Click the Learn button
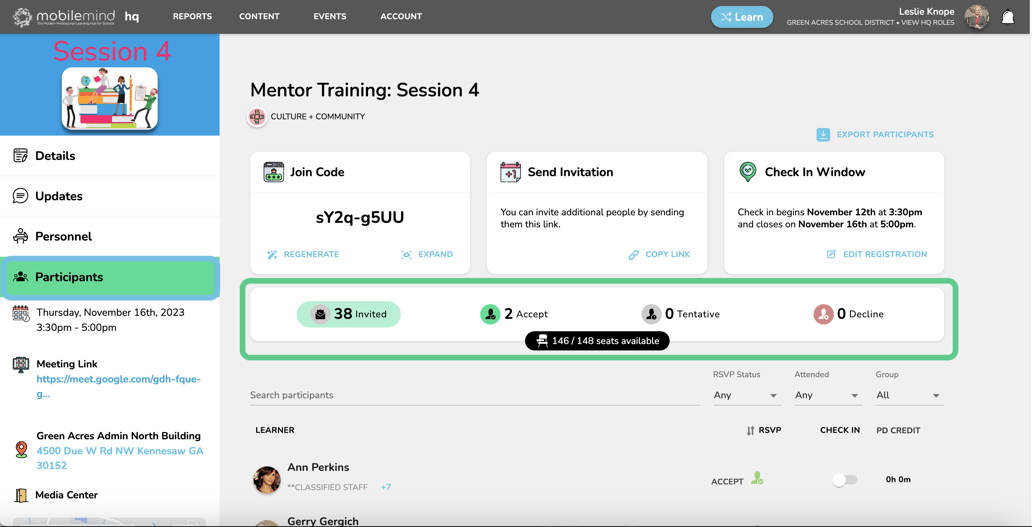Screen dimensions: 1032x527 pos(742,17)
